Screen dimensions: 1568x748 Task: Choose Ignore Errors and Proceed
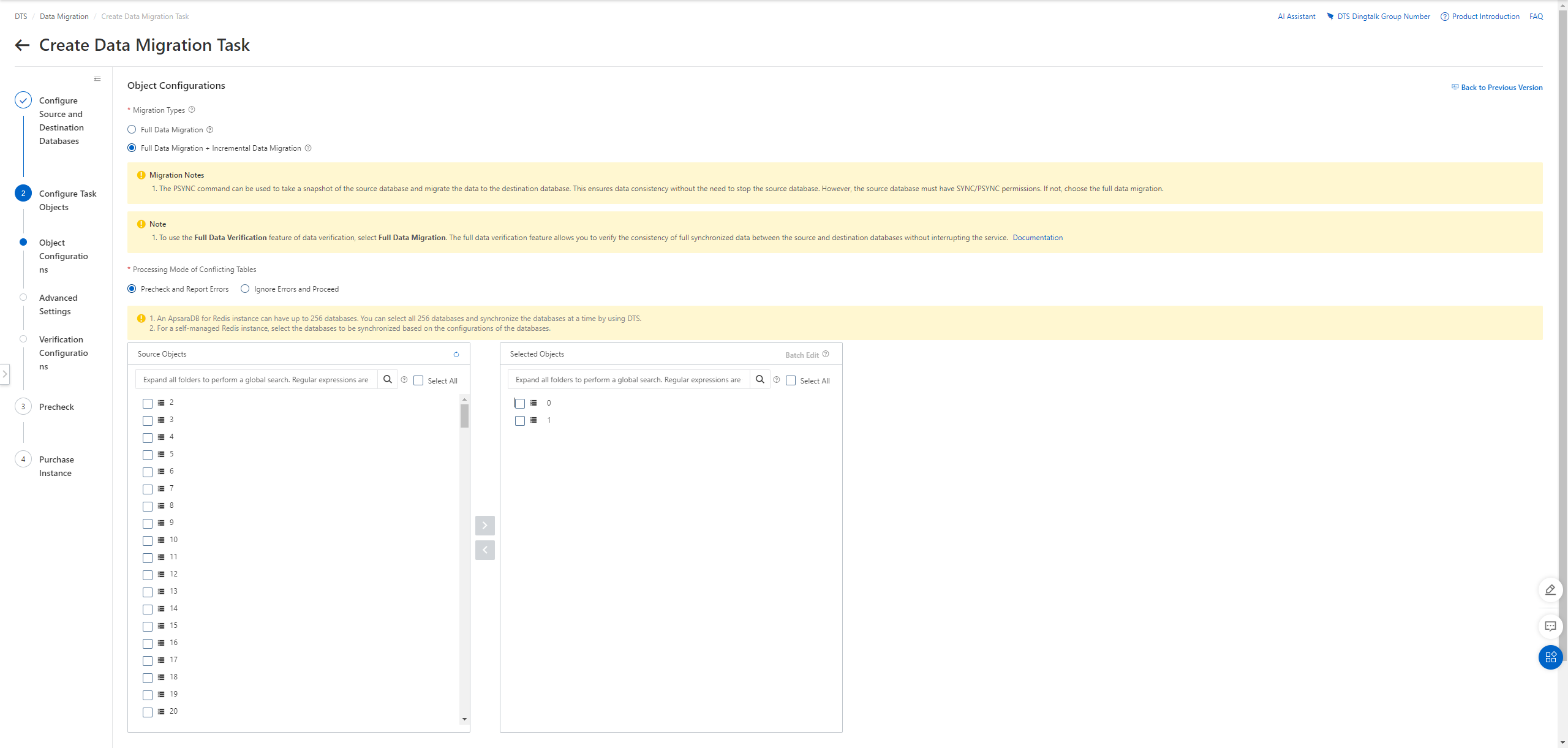click(x=245, y=289)
